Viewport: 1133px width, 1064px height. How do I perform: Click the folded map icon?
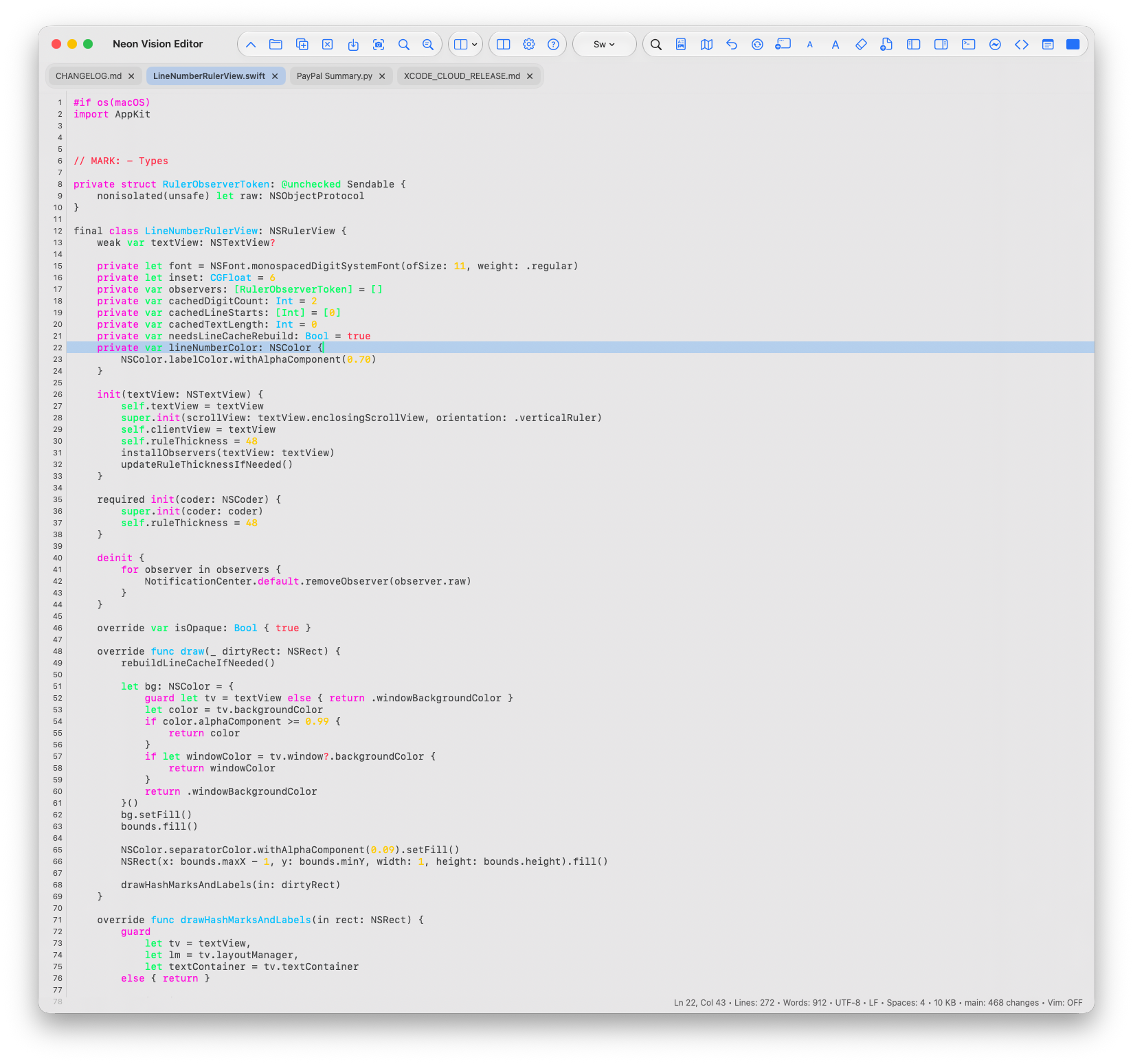[706, 45]
